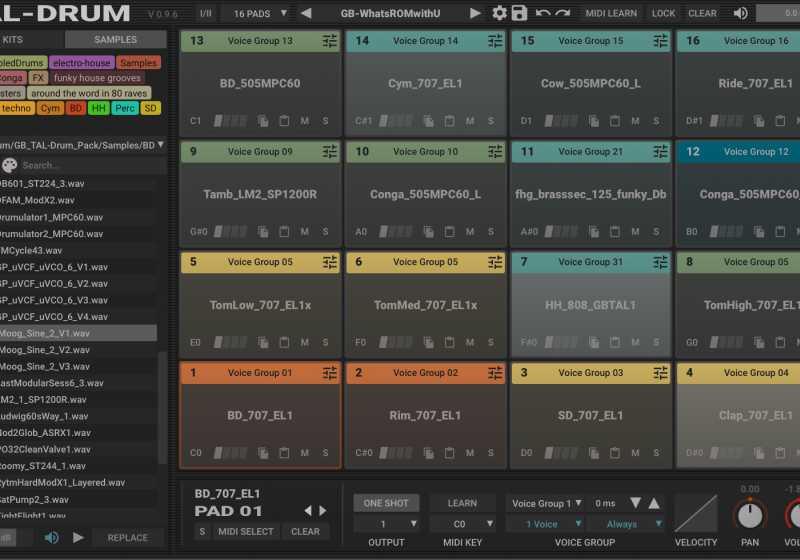Click the MIDI LEARN button
Viewport: 800px width, 560px height.
tap(611, 13)
